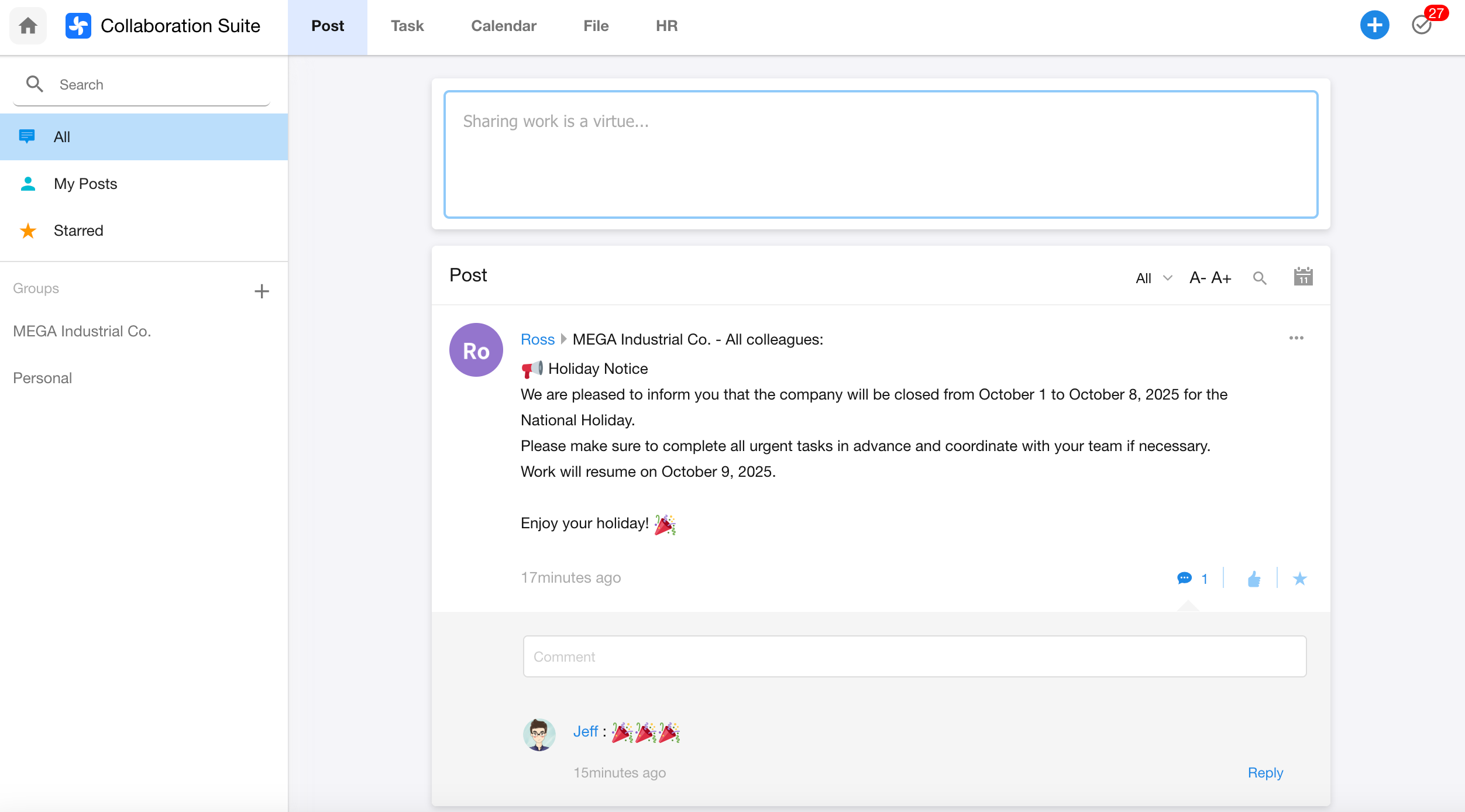
Task: Star the Holiday Notice post
Action: point(1299,579)
